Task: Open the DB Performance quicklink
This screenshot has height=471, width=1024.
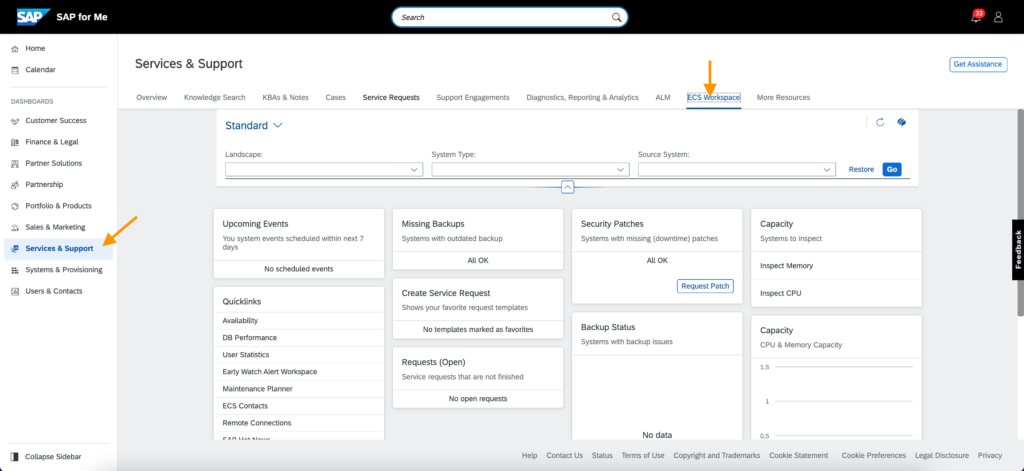Action: [249, 338]
